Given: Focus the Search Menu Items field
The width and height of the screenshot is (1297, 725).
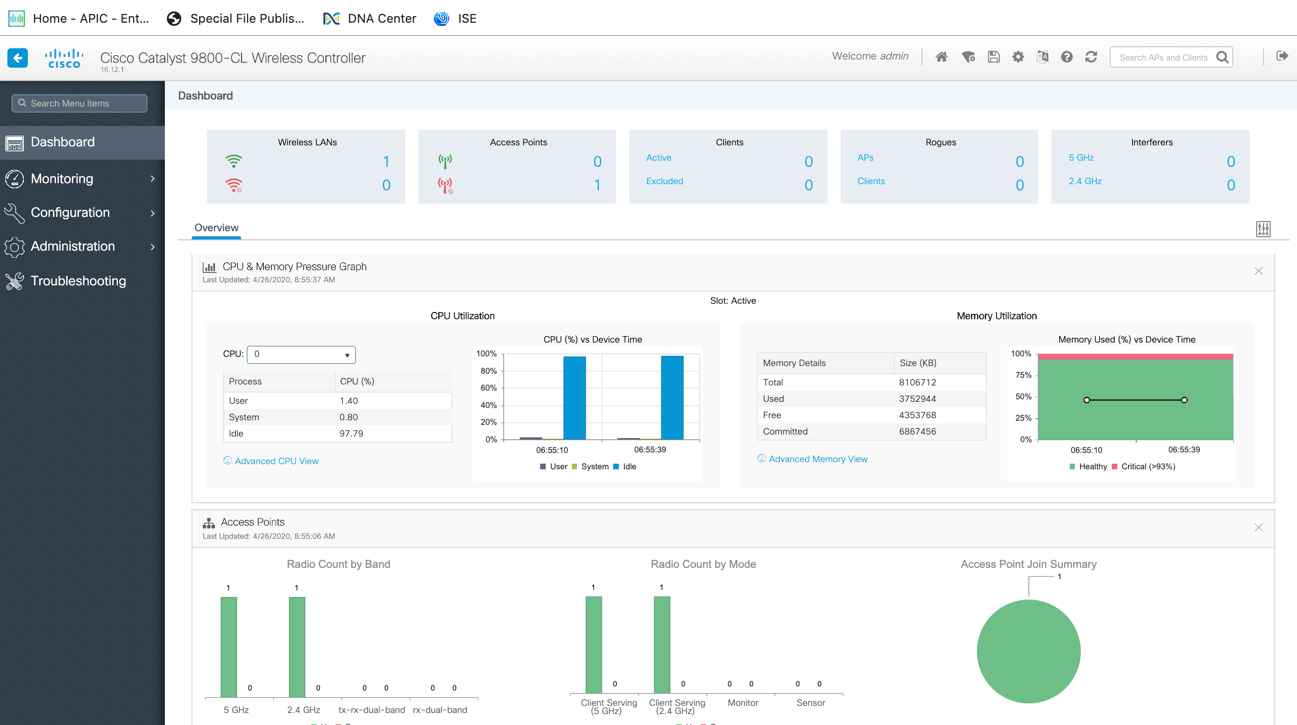Looking at the screenshot, I should (80, 103).
